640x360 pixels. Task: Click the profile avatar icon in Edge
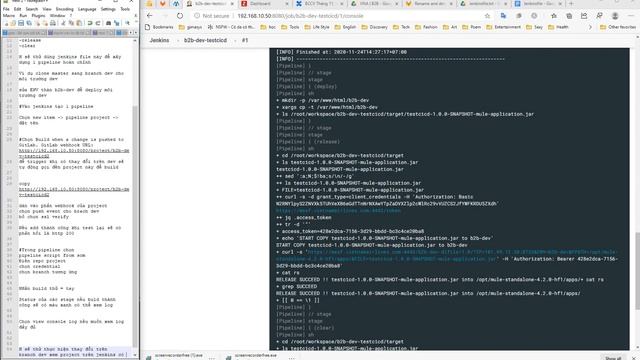(615, 16)
